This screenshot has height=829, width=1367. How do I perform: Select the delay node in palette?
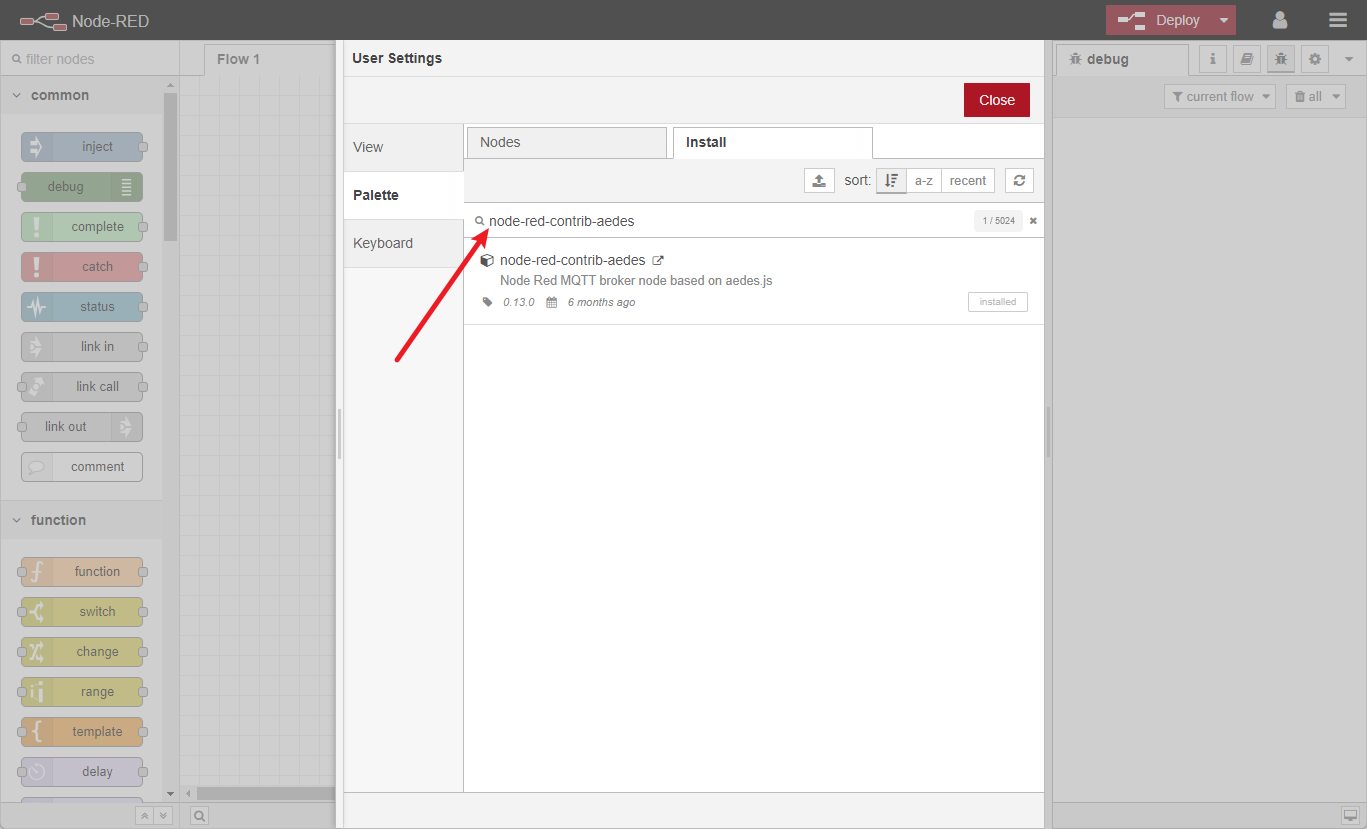pos(82,772)
